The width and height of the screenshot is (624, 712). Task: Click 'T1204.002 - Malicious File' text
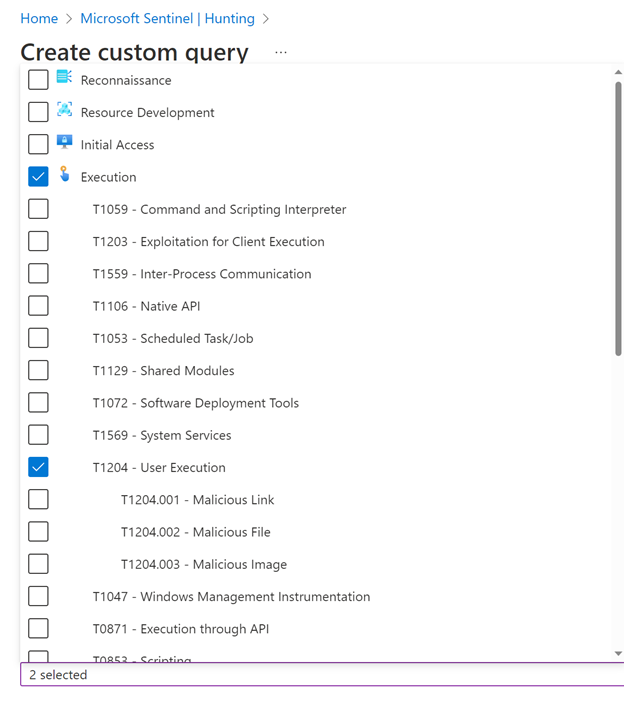[x=196, y=532]
